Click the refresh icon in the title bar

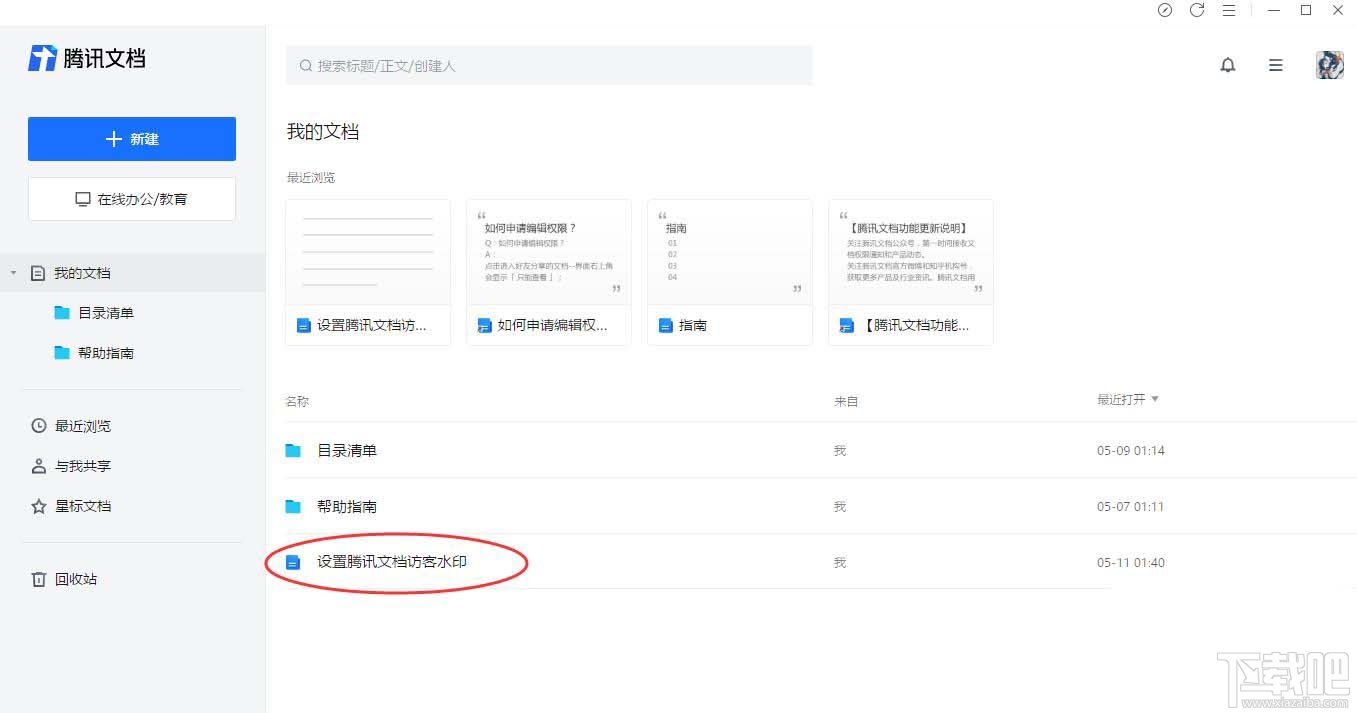[1197, 10]
